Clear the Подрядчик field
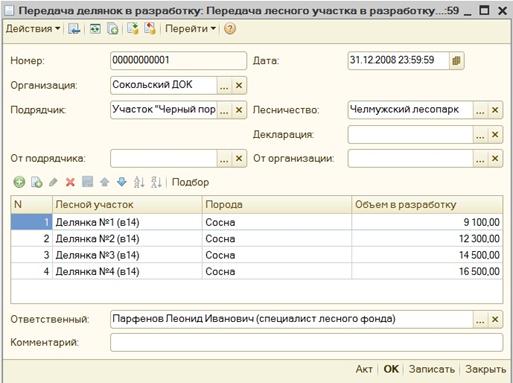Screen dimensions: 513x383 click(239, 110)
